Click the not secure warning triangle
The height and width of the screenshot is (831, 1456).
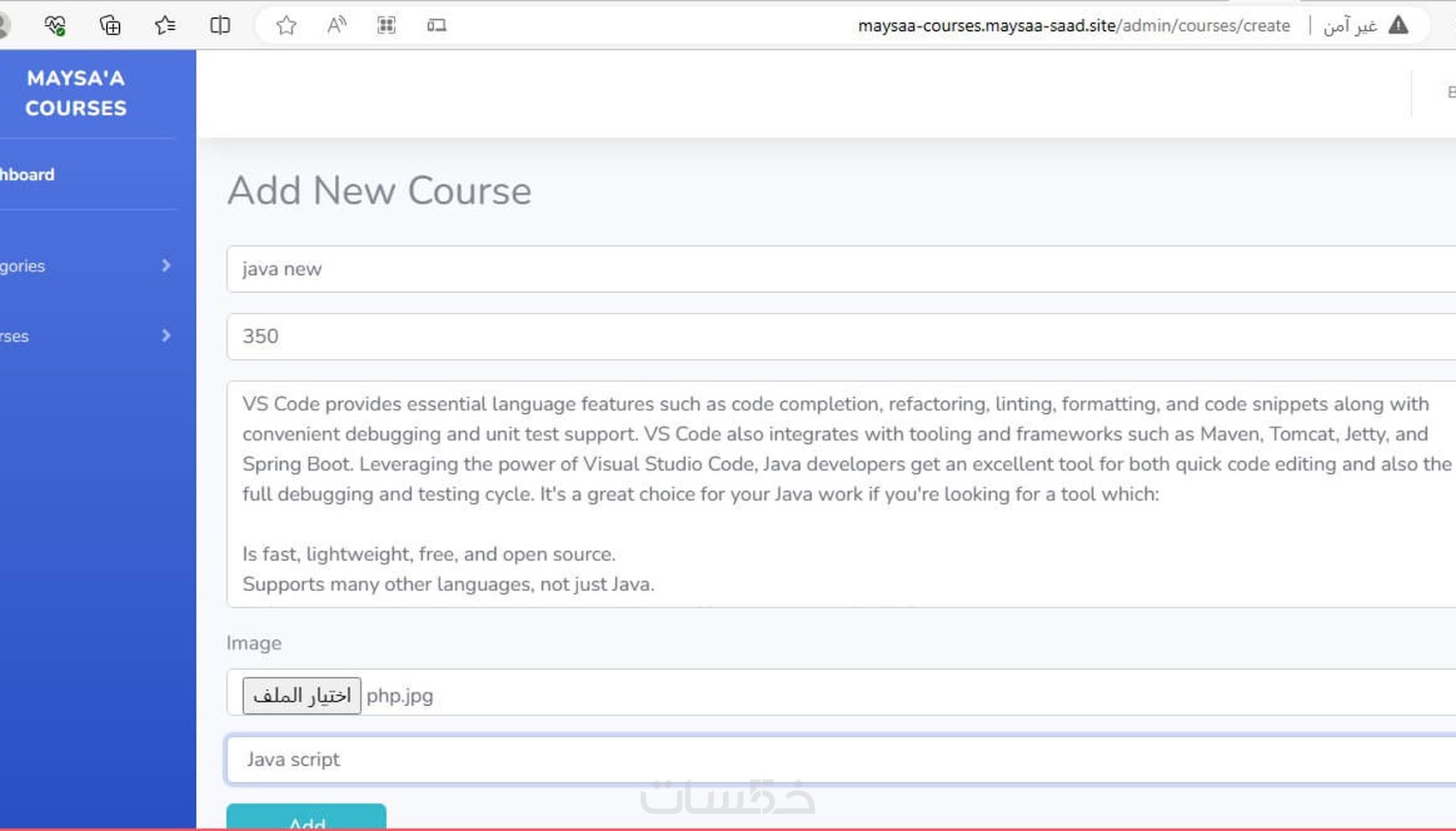point(1398,25)
